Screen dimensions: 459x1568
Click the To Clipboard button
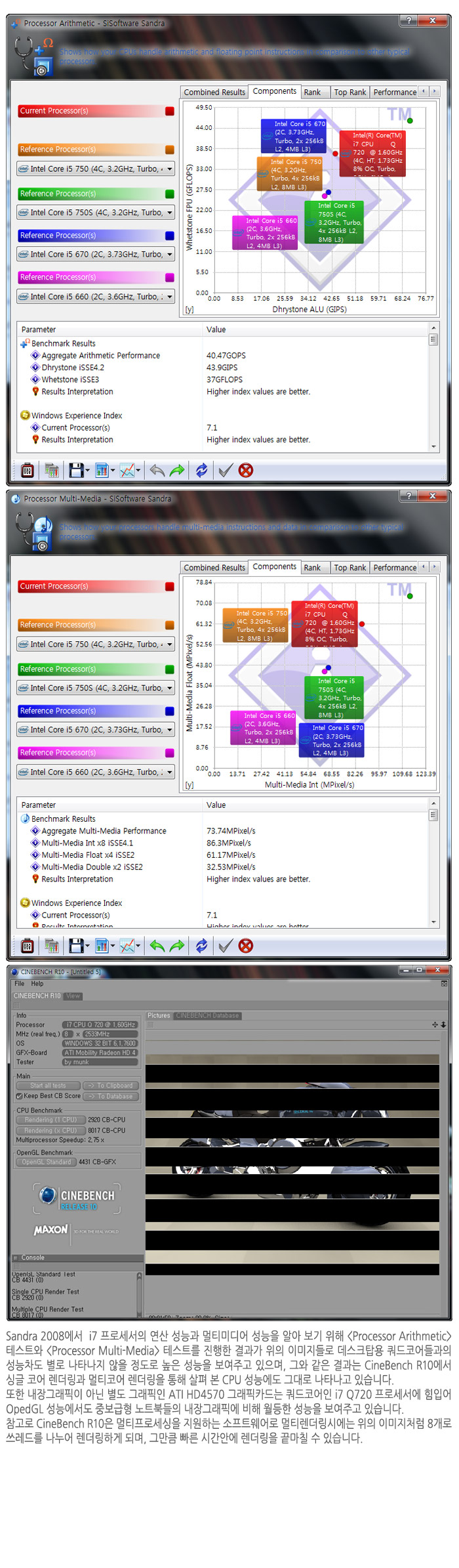coord(110,1085)
